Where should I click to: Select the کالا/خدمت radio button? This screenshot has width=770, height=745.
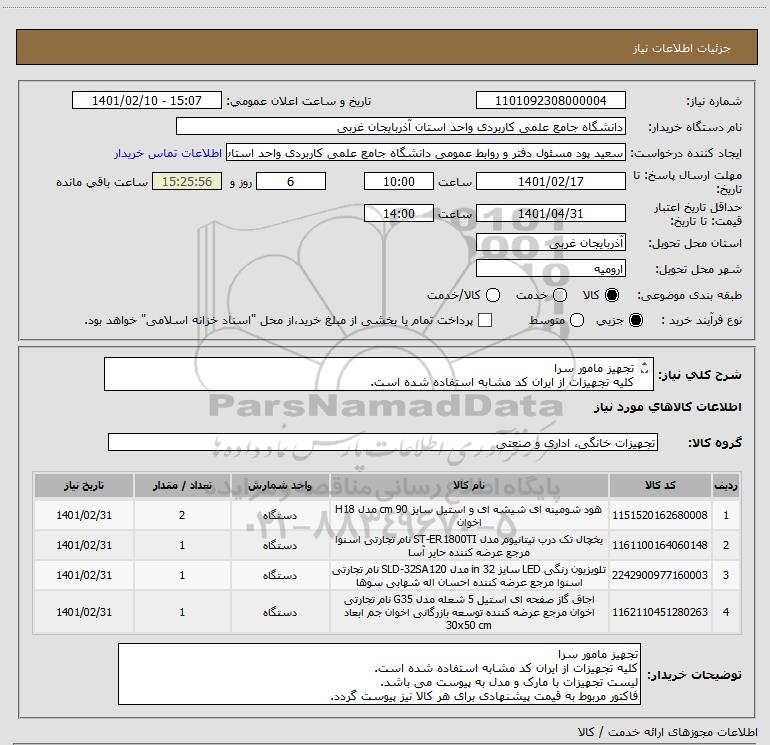click(x=493, y=295)
